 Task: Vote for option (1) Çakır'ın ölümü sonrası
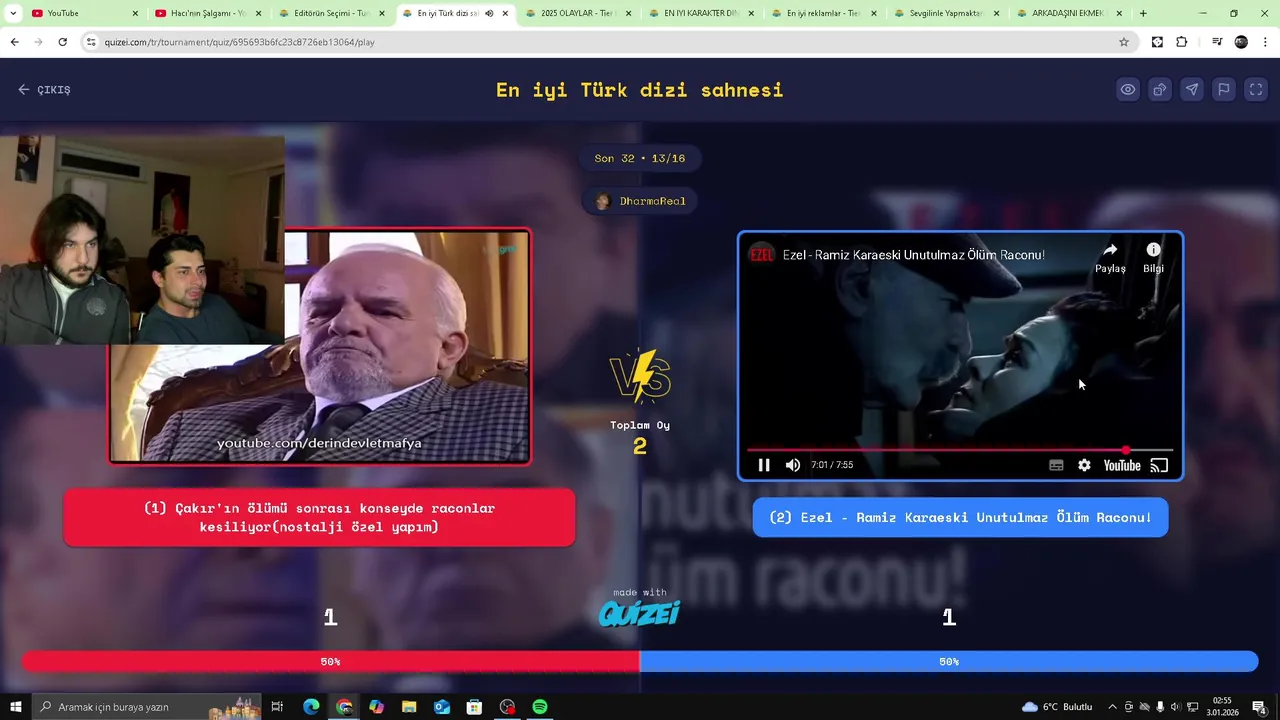coord(319,517)
